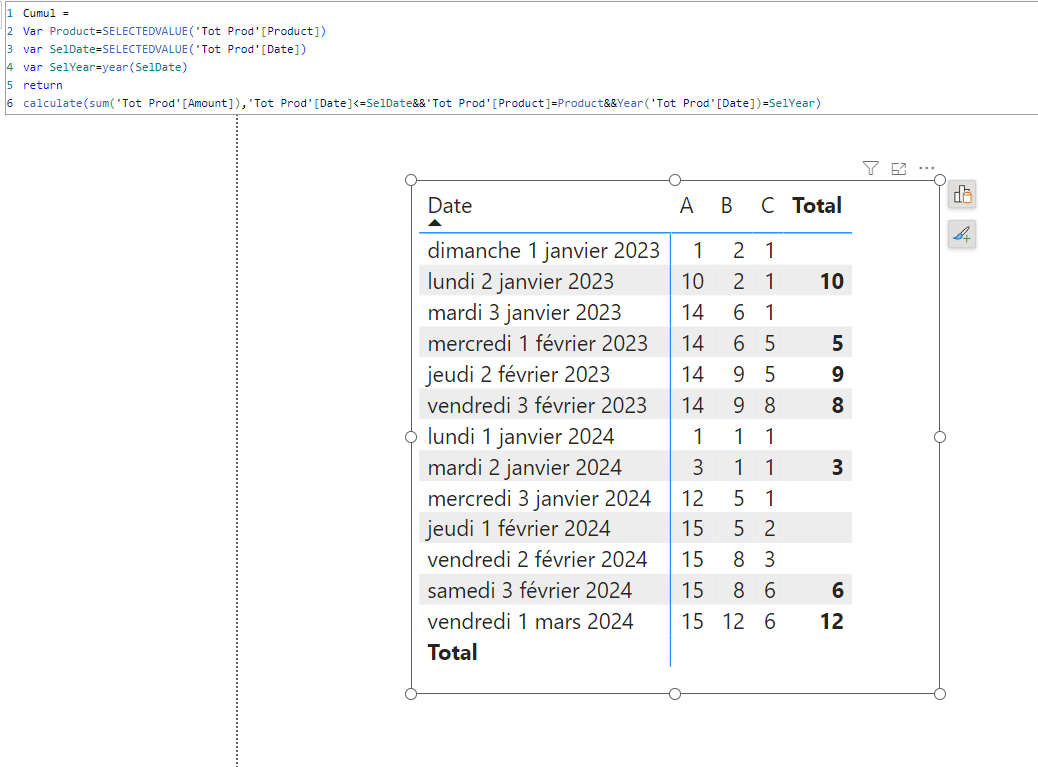Click column header A

click(x=686, y=206)
